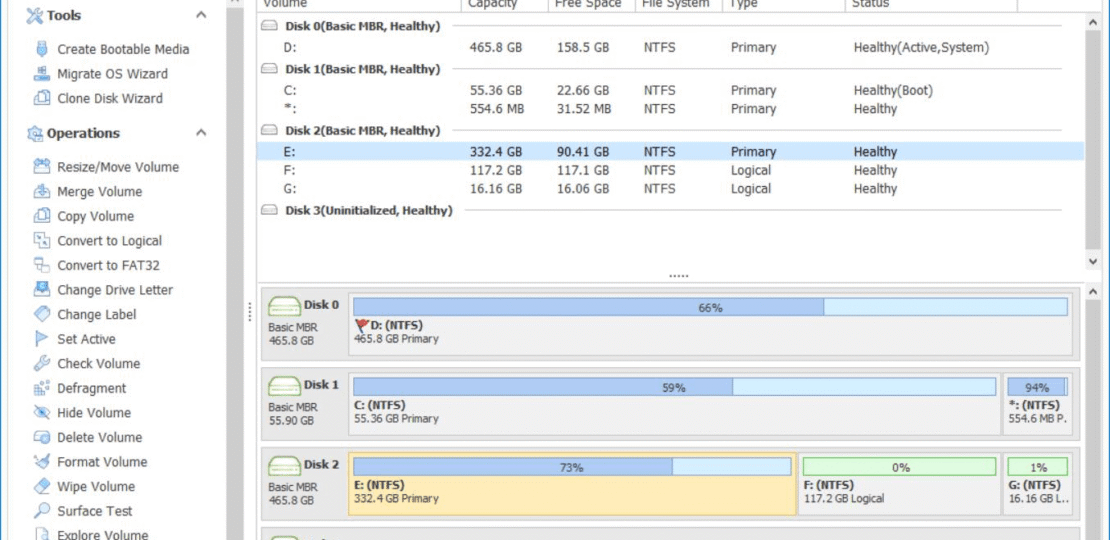This screenshot has width=1110, height=540.
Task: Click the horizontal splitter dots between panes
Action: tap(678, 276)
